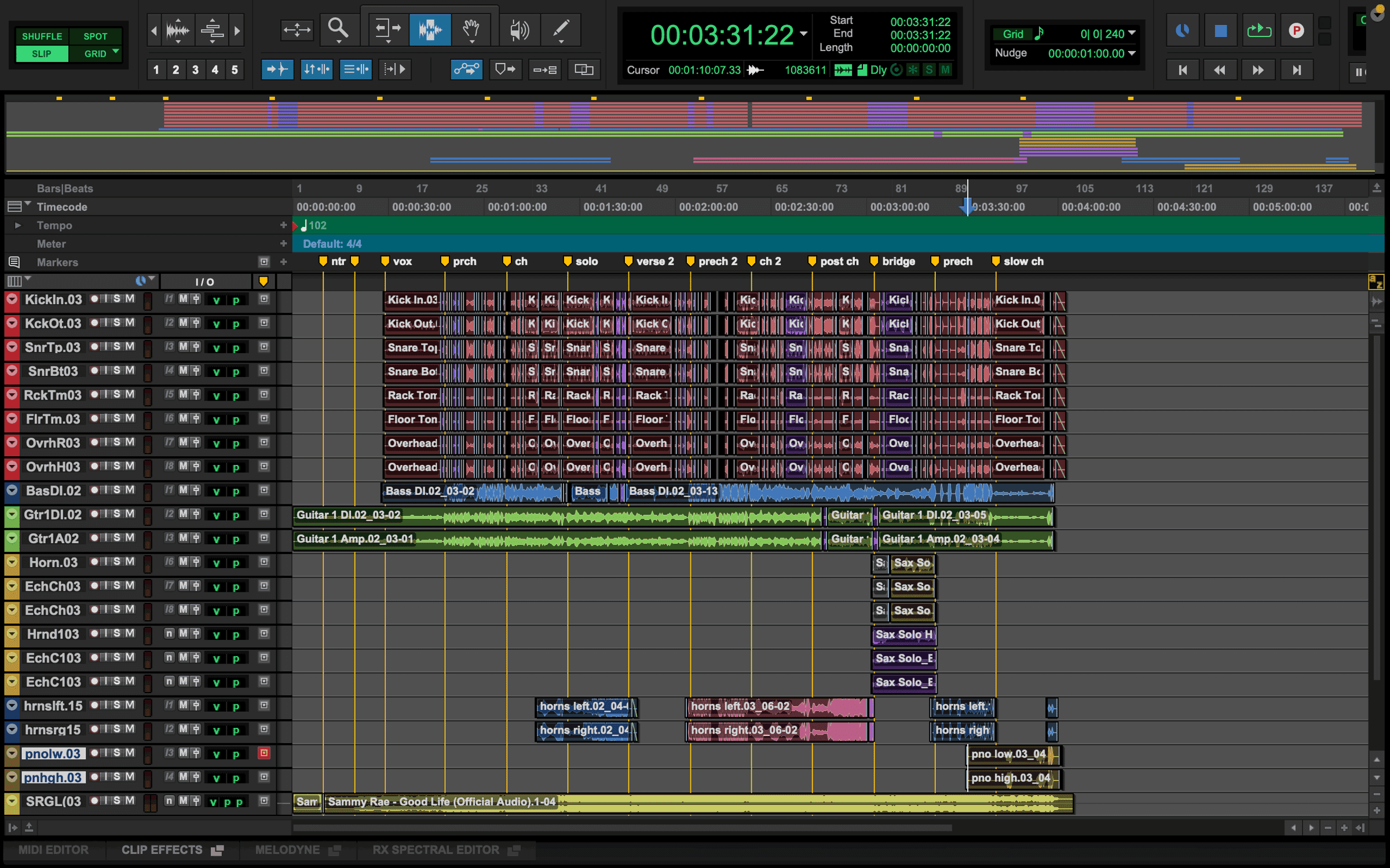Open GRID mode dropdown arrow
Image resolution: width=1390 pixels, height=868 pixels.
(x=116, y=52)
